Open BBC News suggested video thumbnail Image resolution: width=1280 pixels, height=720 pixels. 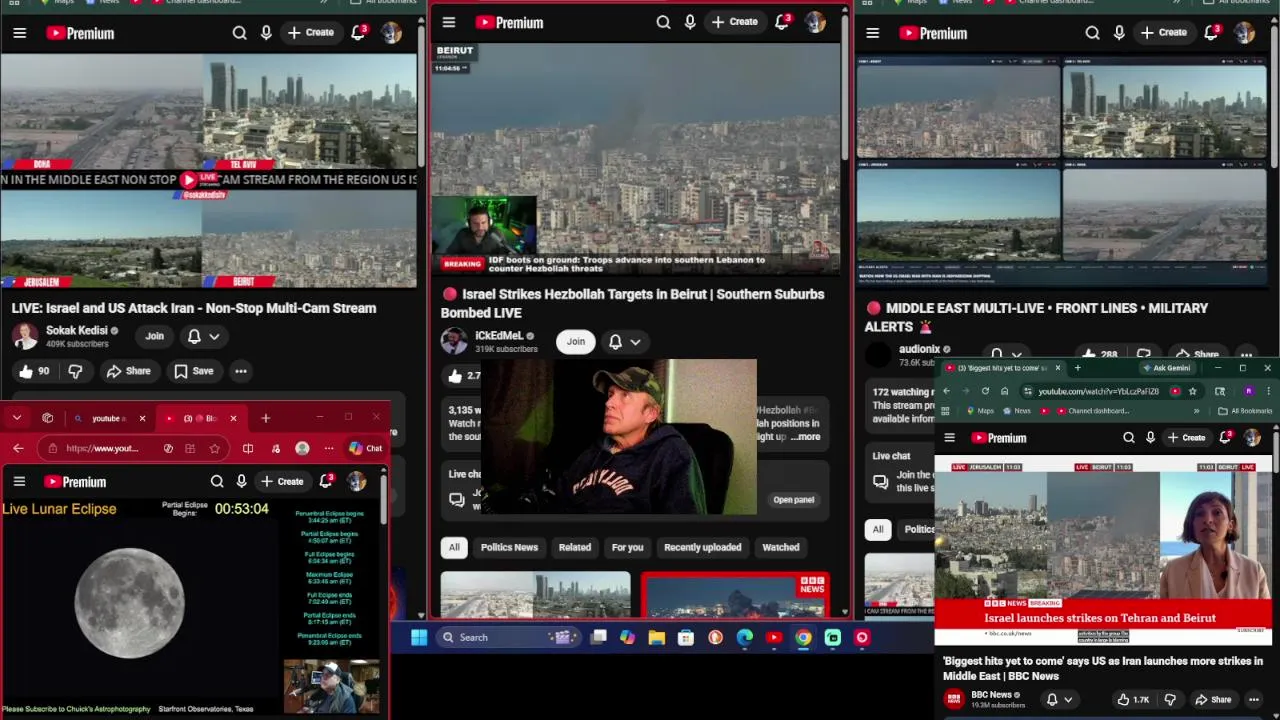click(734, 596)
